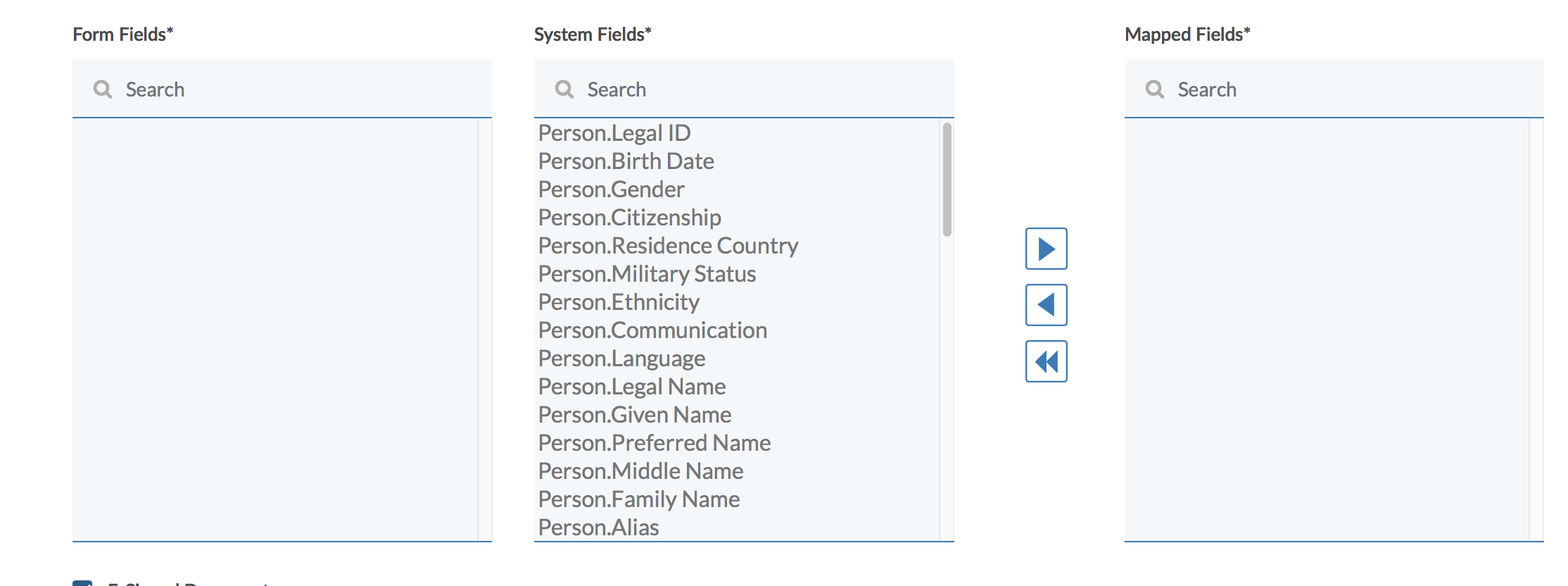Pick Person.Residence Country from System Fields

coord(668,246)
